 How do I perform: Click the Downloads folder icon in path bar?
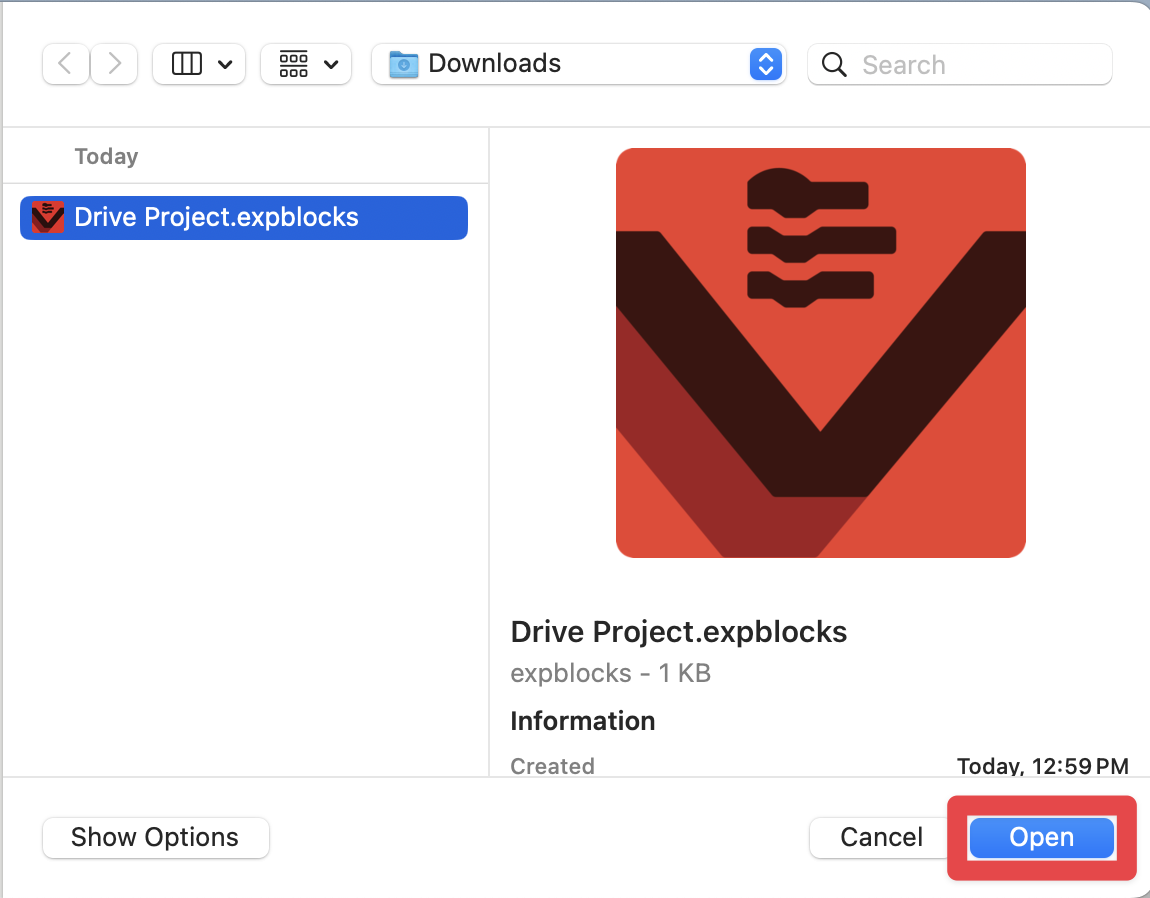click(x=403, y=63)
